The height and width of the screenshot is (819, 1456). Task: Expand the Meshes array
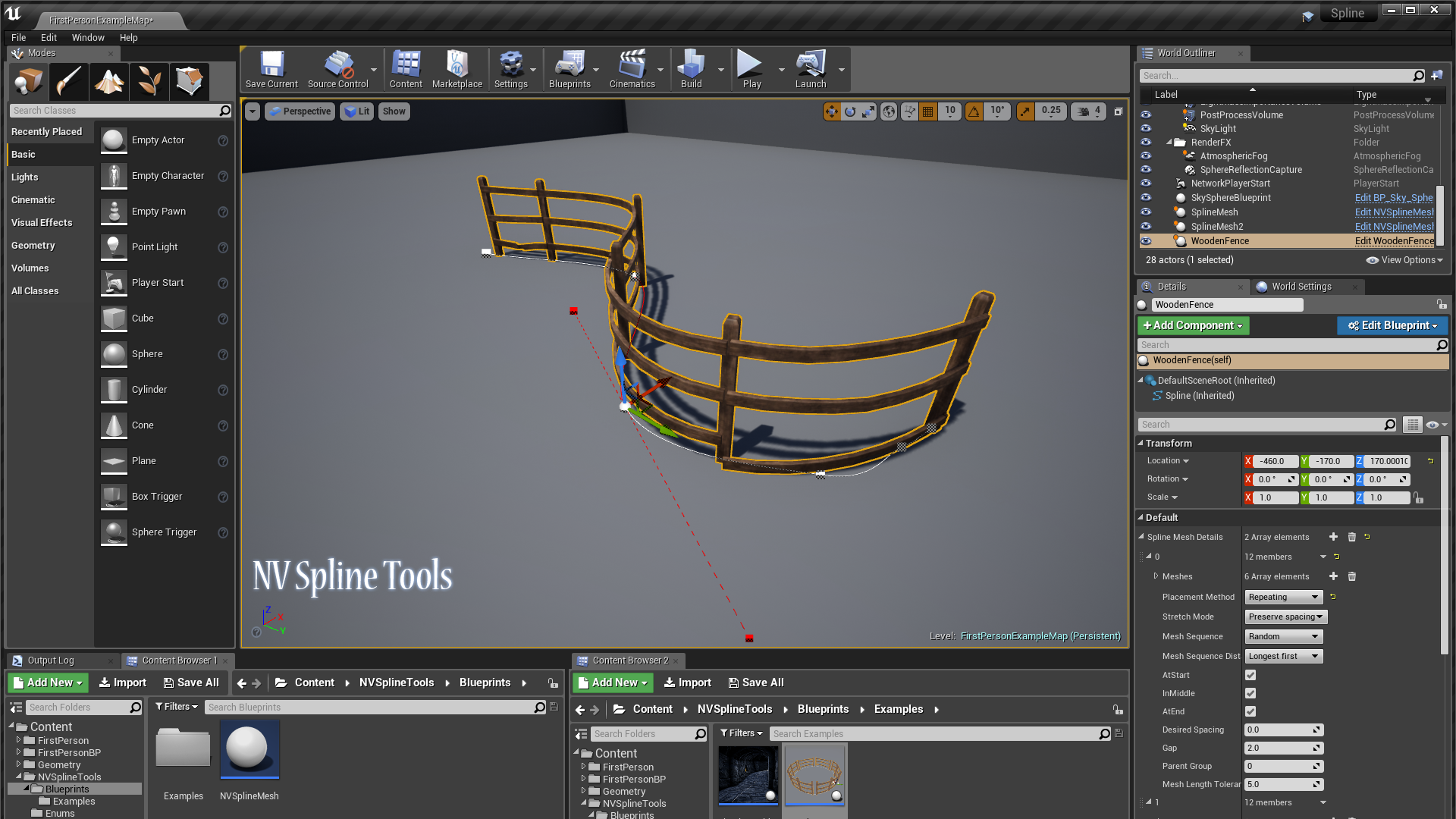(1156, 576)
